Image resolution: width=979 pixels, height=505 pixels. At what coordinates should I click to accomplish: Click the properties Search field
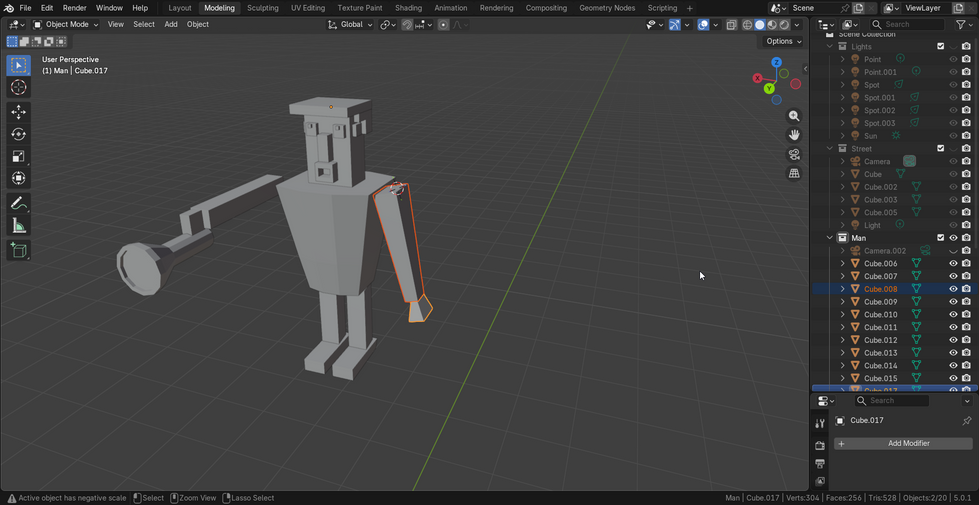coord(892,401)
